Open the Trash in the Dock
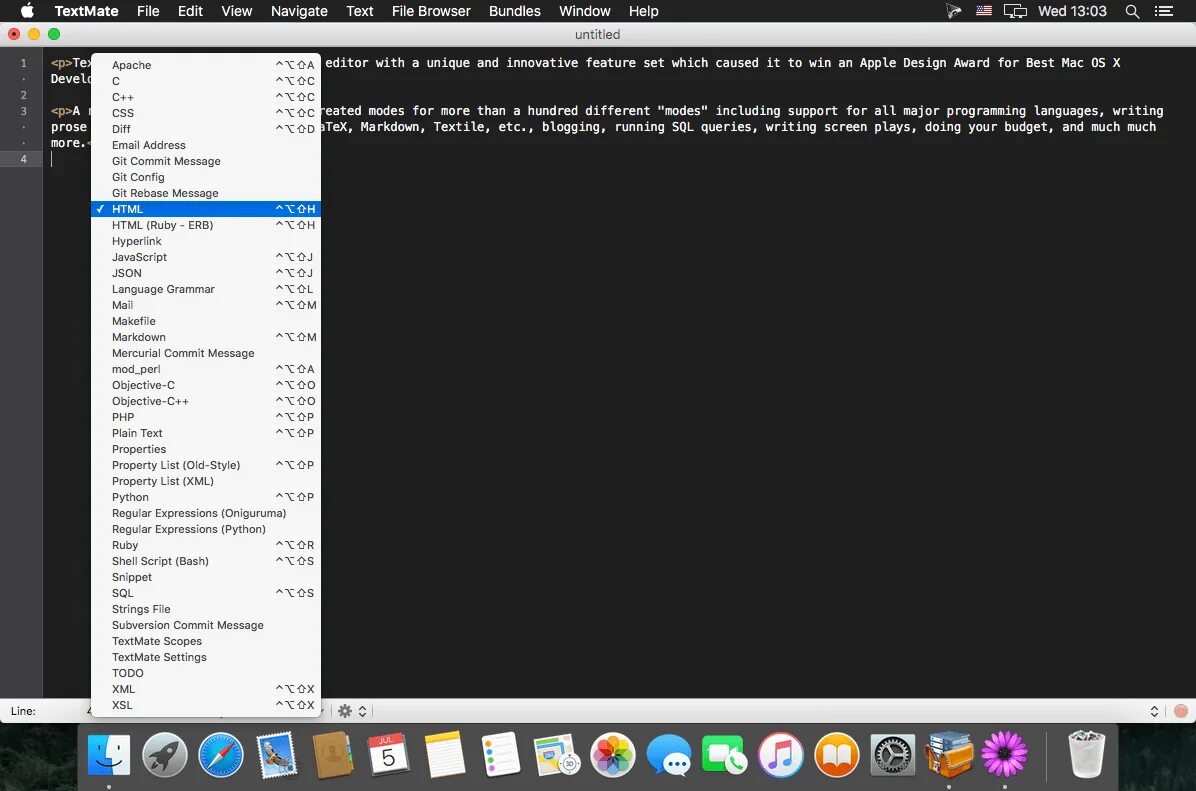This screenshot has height=791, width=1196. point(1086,754)
